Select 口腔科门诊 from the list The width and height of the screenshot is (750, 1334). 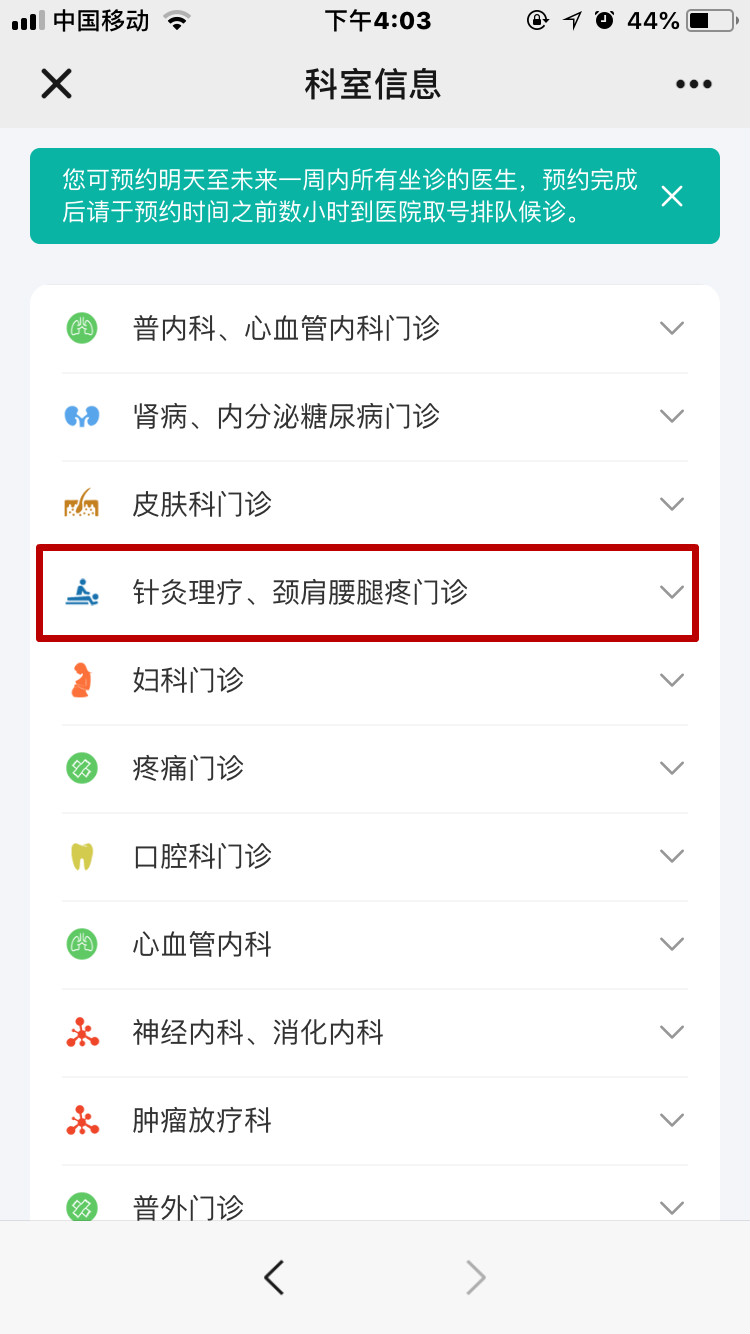(x=375, y=856)
